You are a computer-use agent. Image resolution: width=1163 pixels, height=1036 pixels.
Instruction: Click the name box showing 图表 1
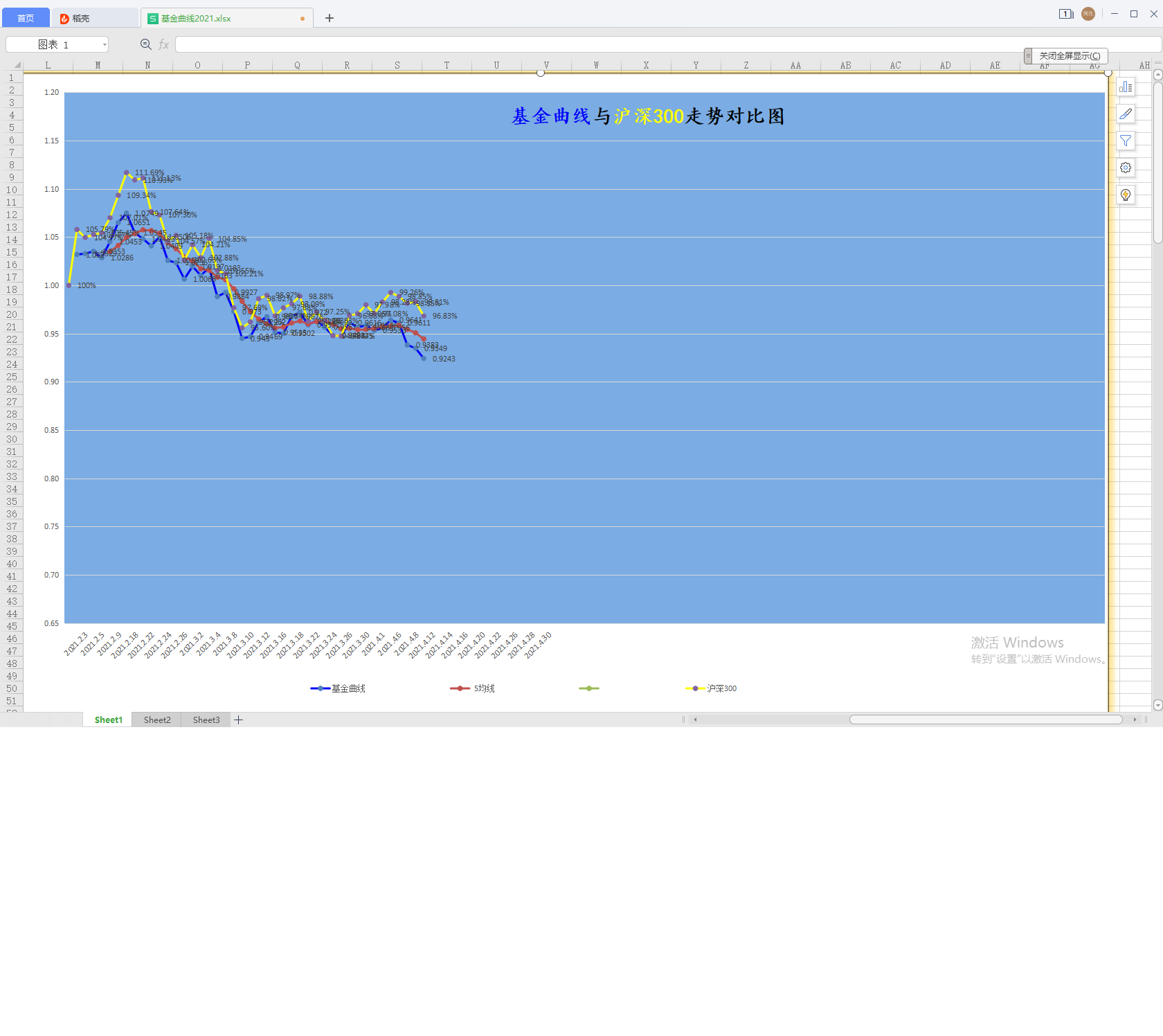click(57, 44)
